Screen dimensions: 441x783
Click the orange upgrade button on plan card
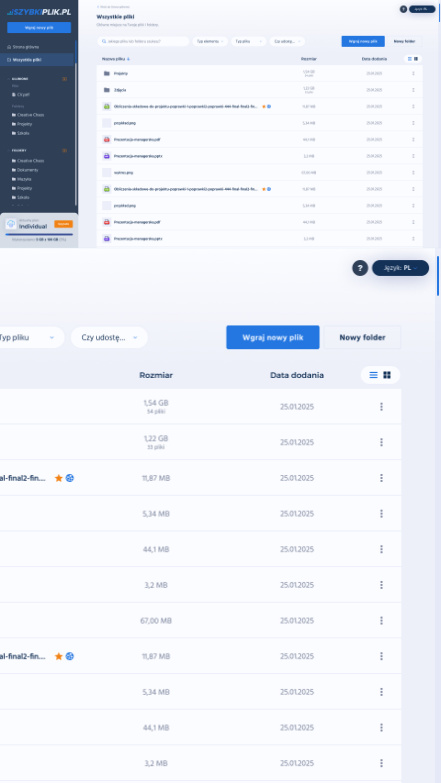63,224
